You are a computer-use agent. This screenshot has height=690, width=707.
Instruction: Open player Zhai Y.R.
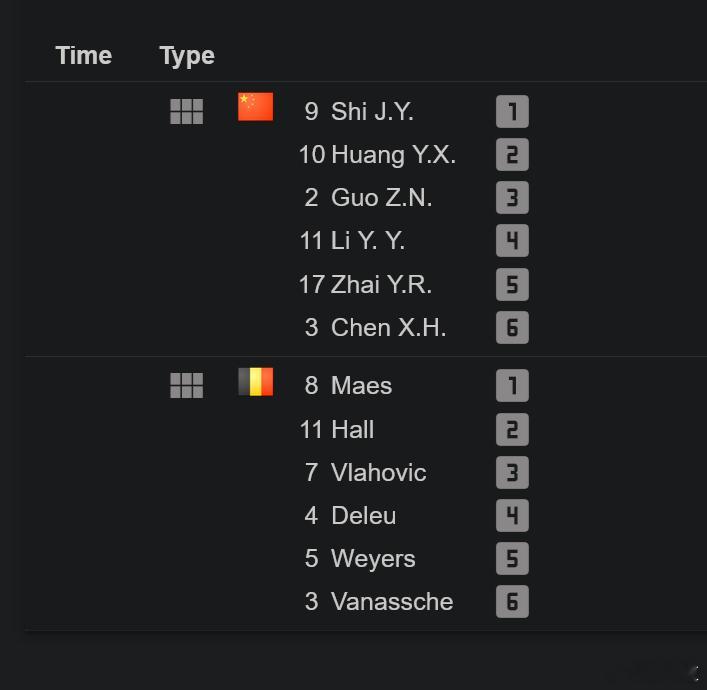[x=381, y=285]
